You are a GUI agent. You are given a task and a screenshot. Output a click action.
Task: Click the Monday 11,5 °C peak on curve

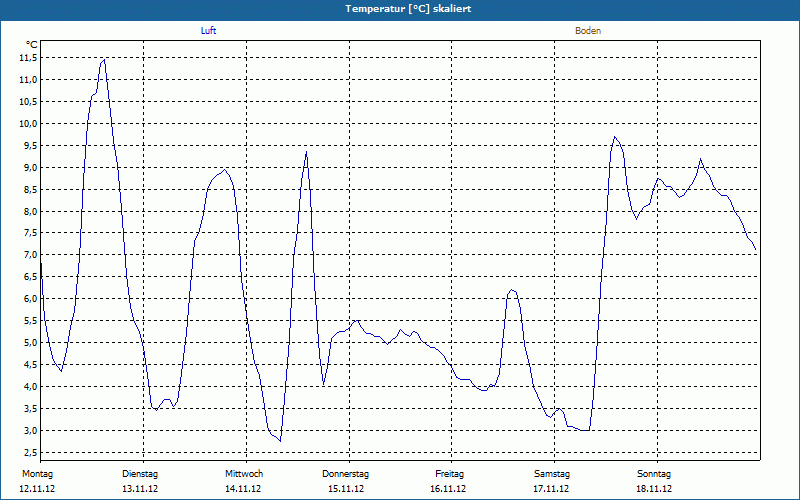[x=104, y=60]
